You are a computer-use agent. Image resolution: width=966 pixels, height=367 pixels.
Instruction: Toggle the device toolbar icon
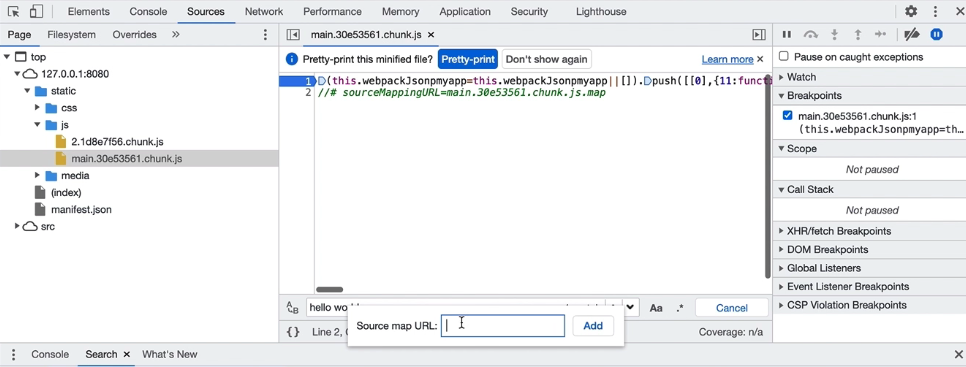pos(36,11)
